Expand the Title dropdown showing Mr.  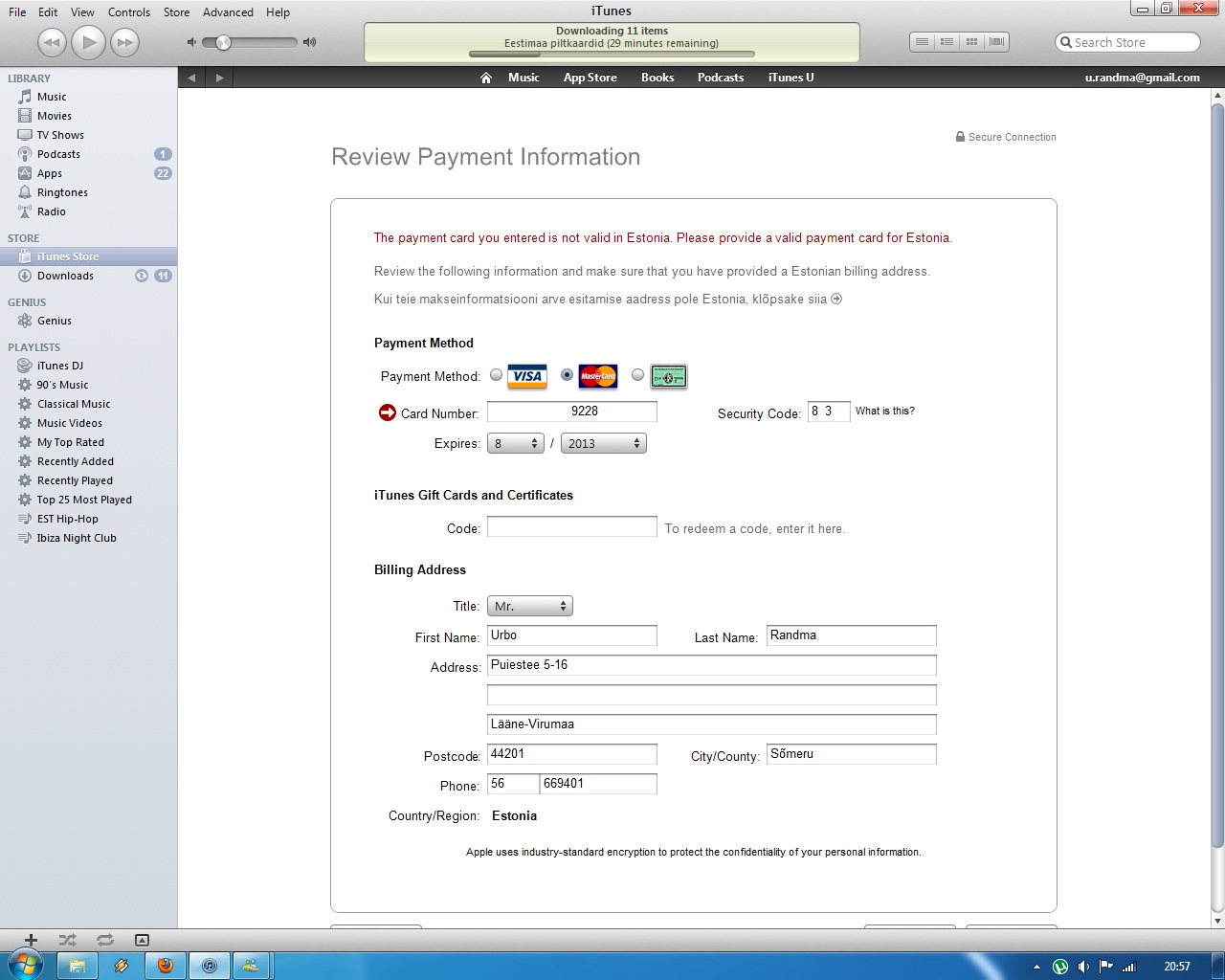coord(530,606)
